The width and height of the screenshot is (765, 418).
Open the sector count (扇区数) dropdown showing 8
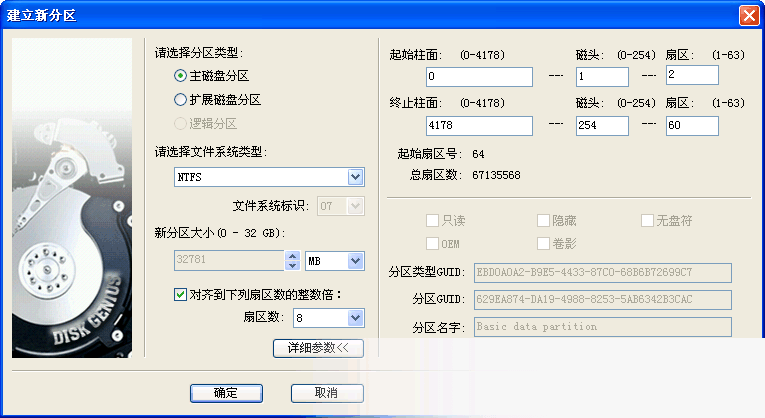pyautogui.click(x=355, y=318)
